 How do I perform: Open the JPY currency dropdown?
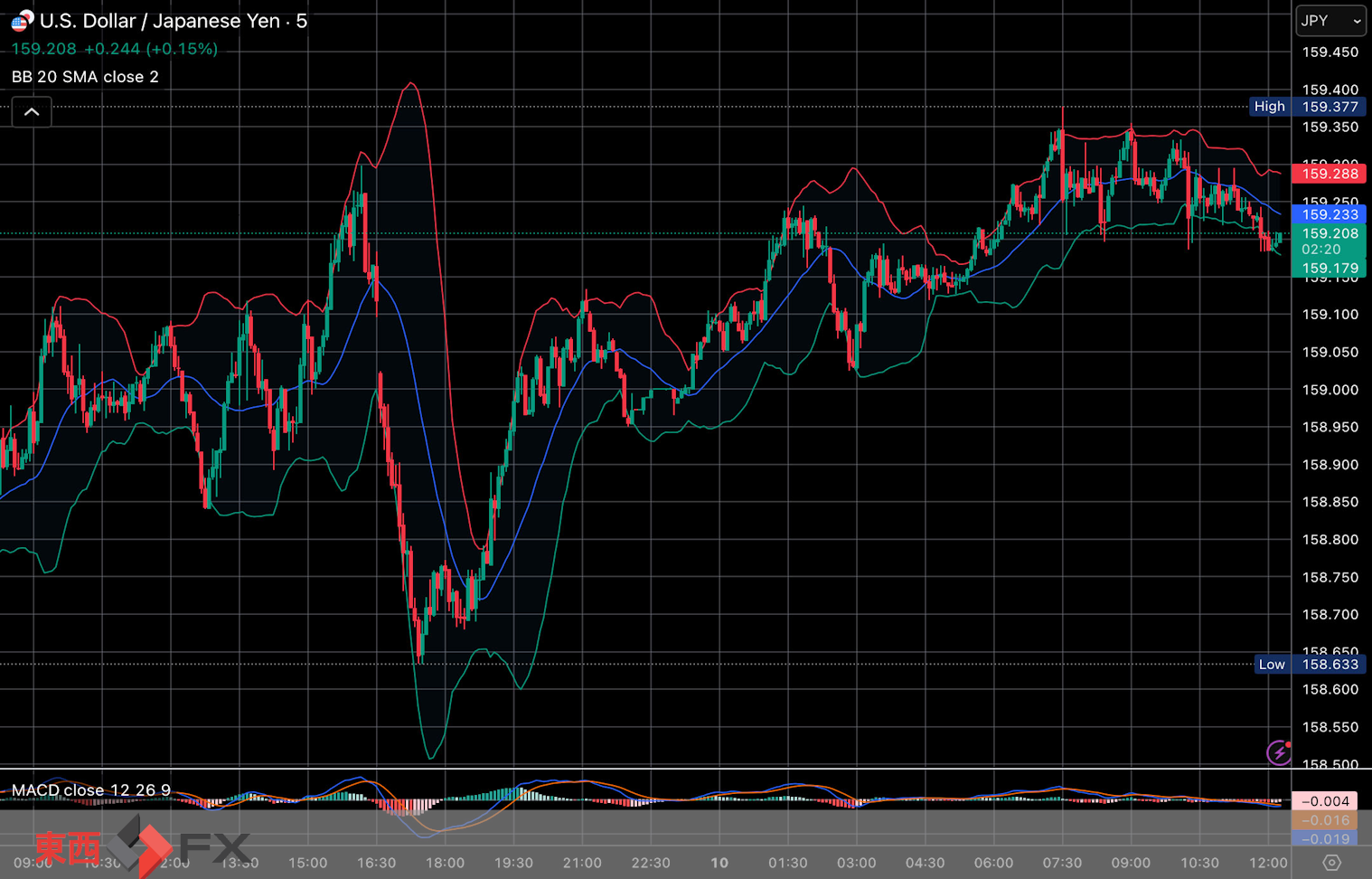point(1330,20)
